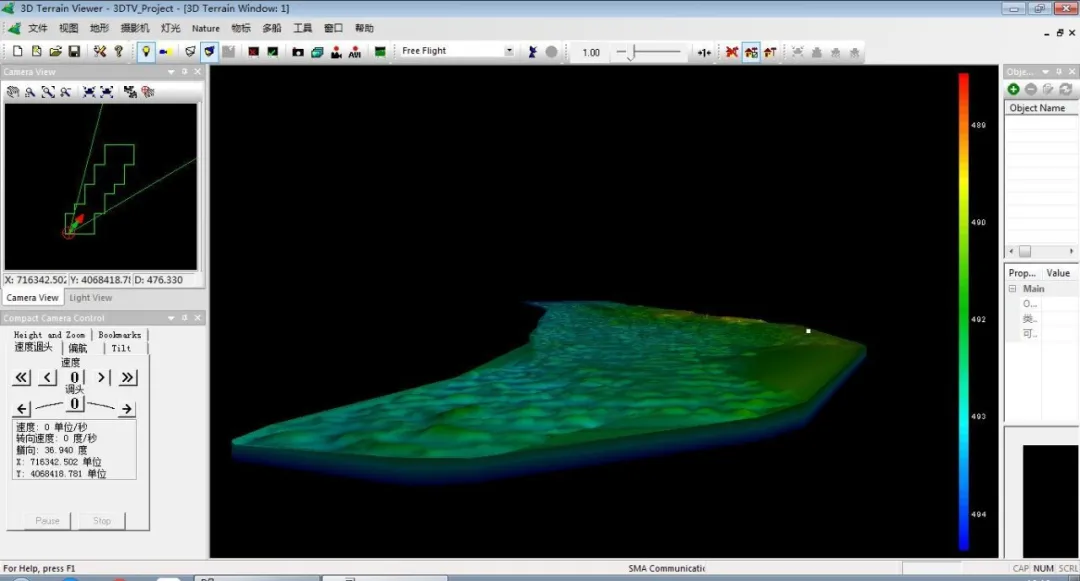The image size is (1080, 581).
Task: Take a snapshot with the camera icon
Action: click(298, 52)
